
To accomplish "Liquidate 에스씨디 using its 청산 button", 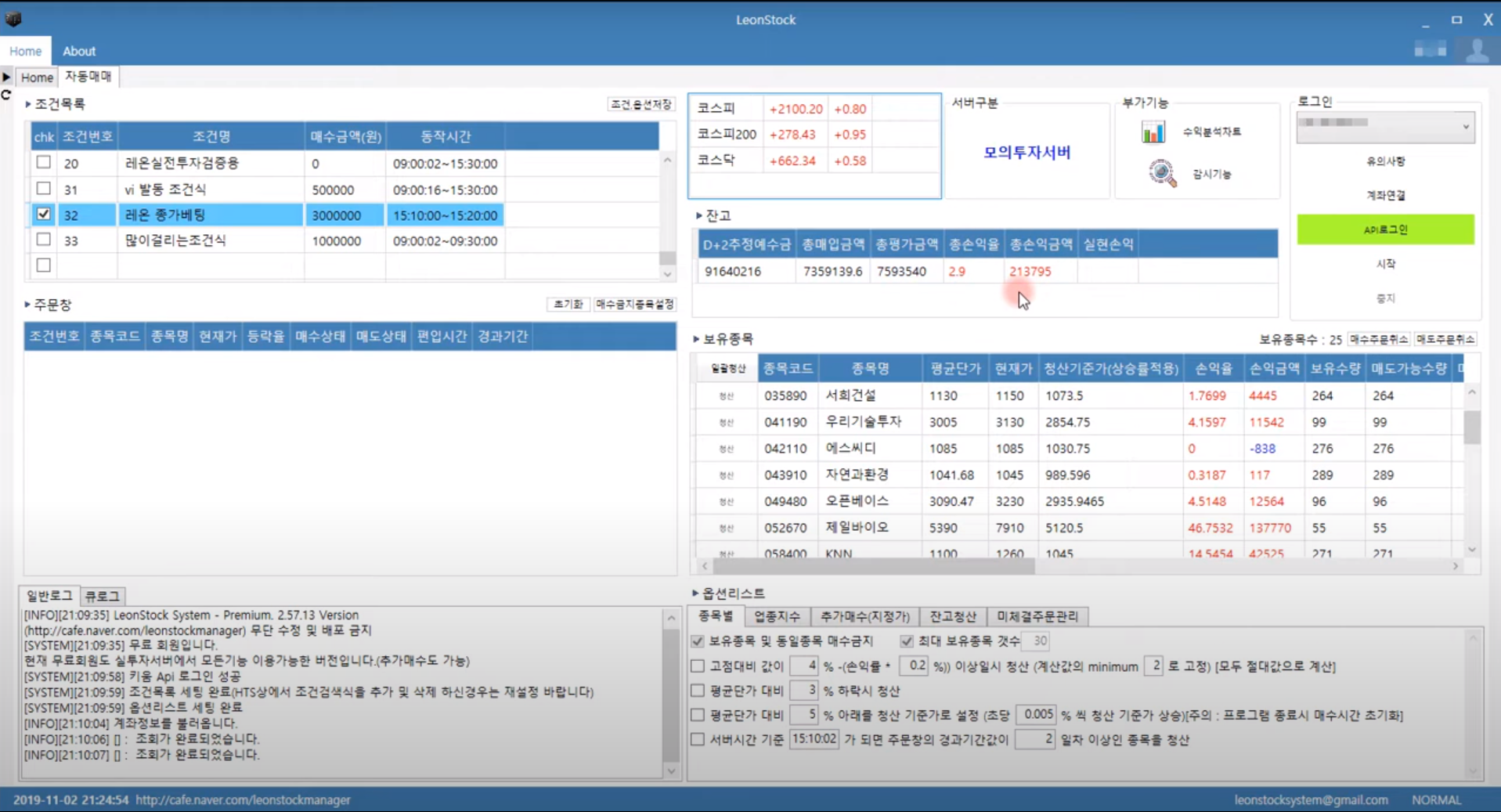I will (x=727, y=449).
